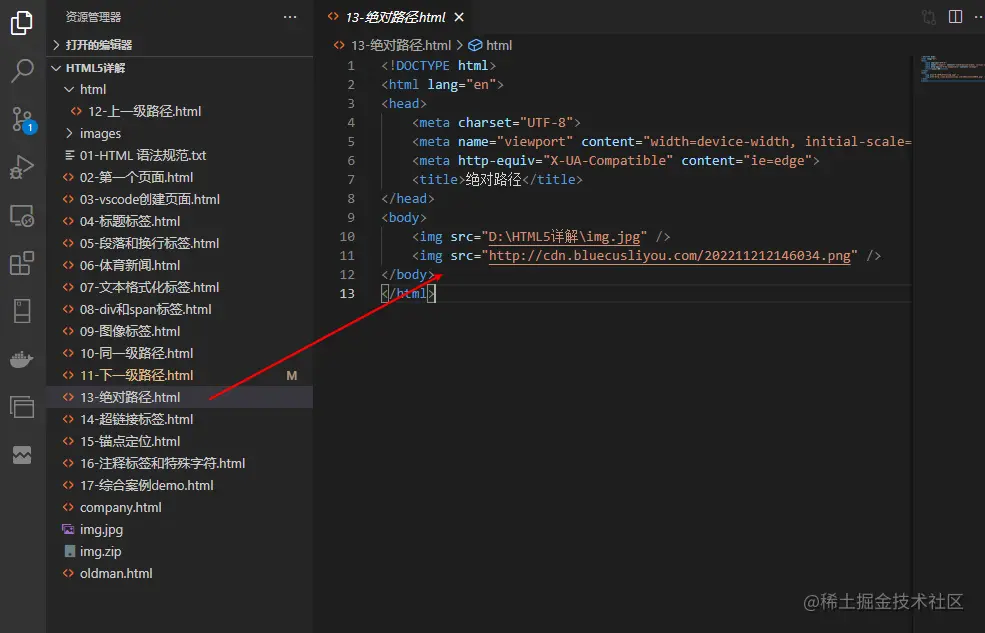Viewport: 985px width, 633px height.
Task: Click line number 1 in the gutter
Action: [x=351, y=66]
